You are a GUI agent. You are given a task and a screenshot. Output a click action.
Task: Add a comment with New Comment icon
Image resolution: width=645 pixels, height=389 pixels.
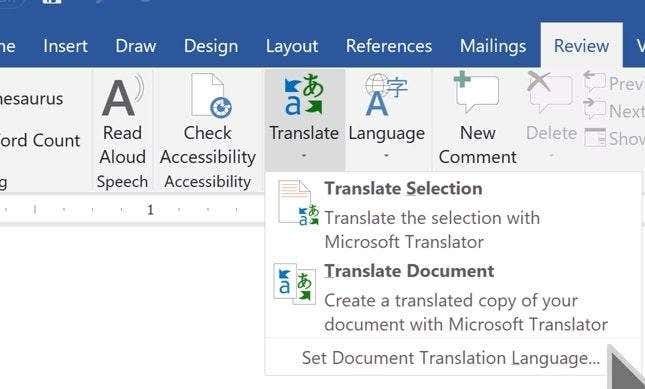(476, 92)
